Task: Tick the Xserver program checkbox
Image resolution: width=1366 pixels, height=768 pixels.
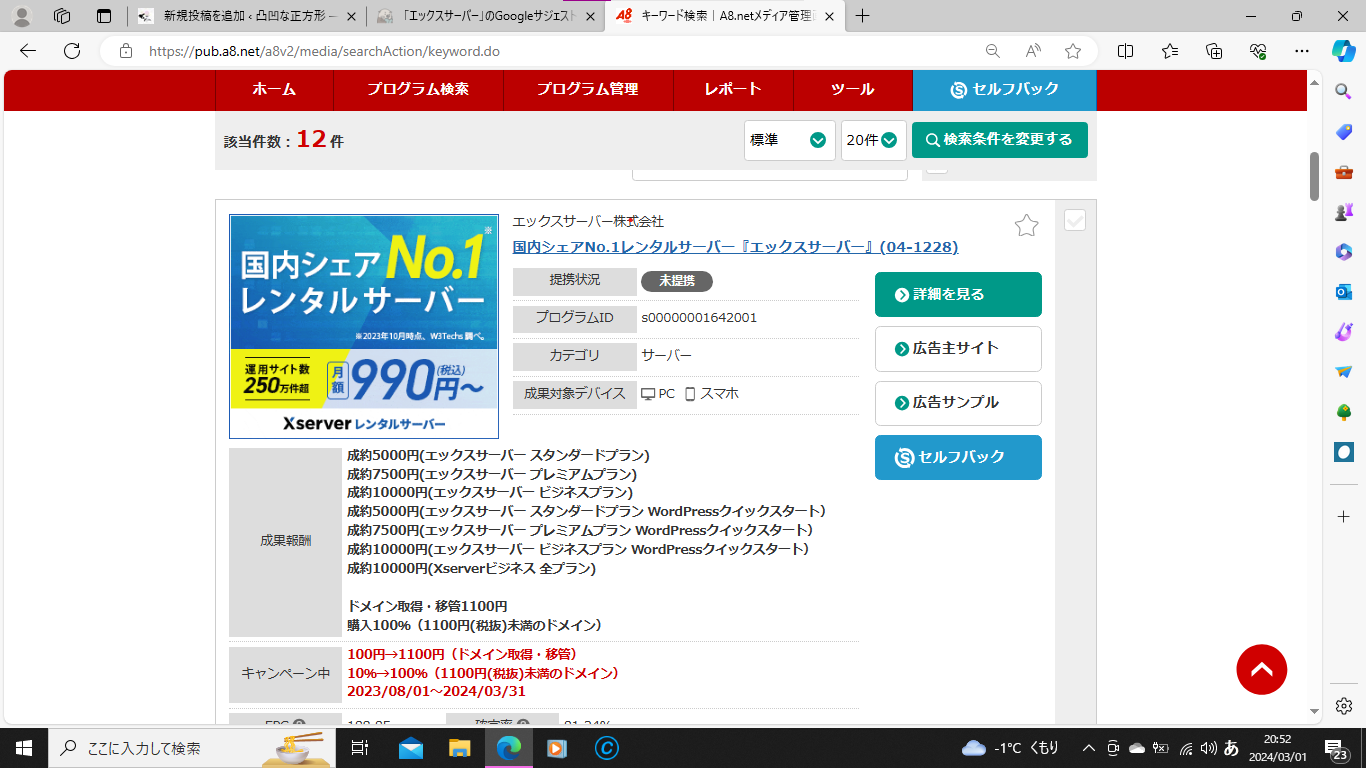Action: pos(1075,220)
